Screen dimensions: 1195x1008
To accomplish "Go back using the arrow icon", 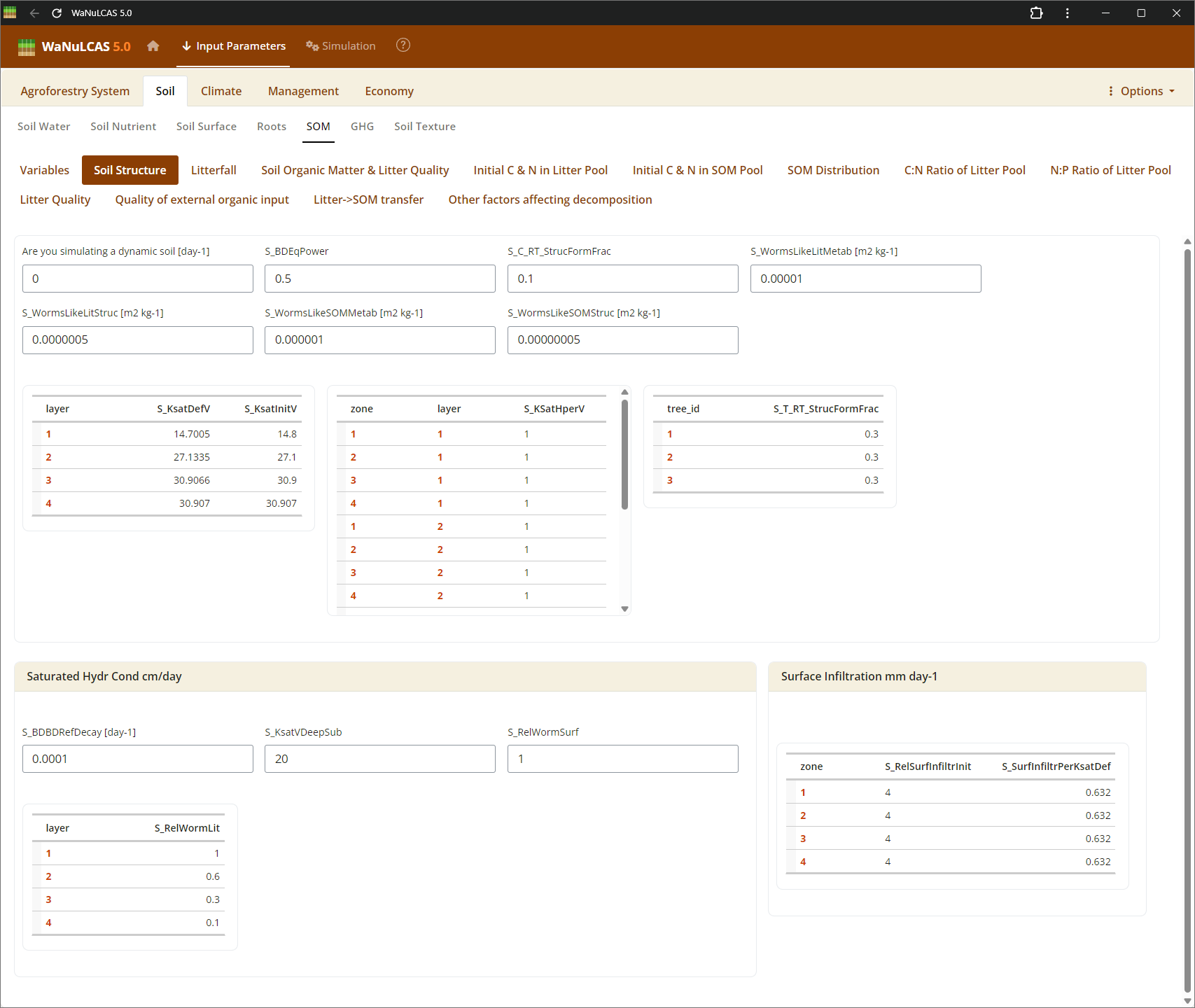I will coord(34,13).
